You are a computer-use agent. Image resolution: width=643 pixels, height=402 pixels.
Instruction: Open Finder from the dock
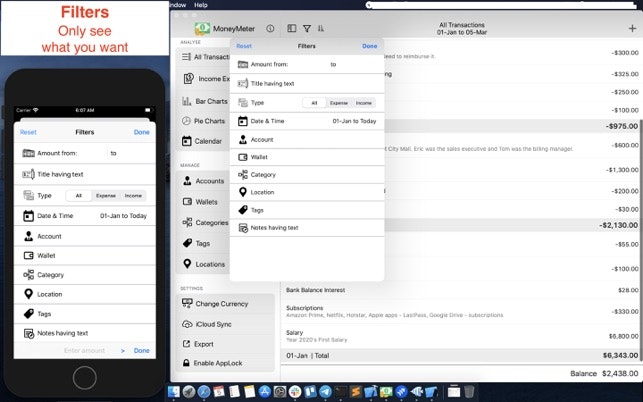coord(174,392)
